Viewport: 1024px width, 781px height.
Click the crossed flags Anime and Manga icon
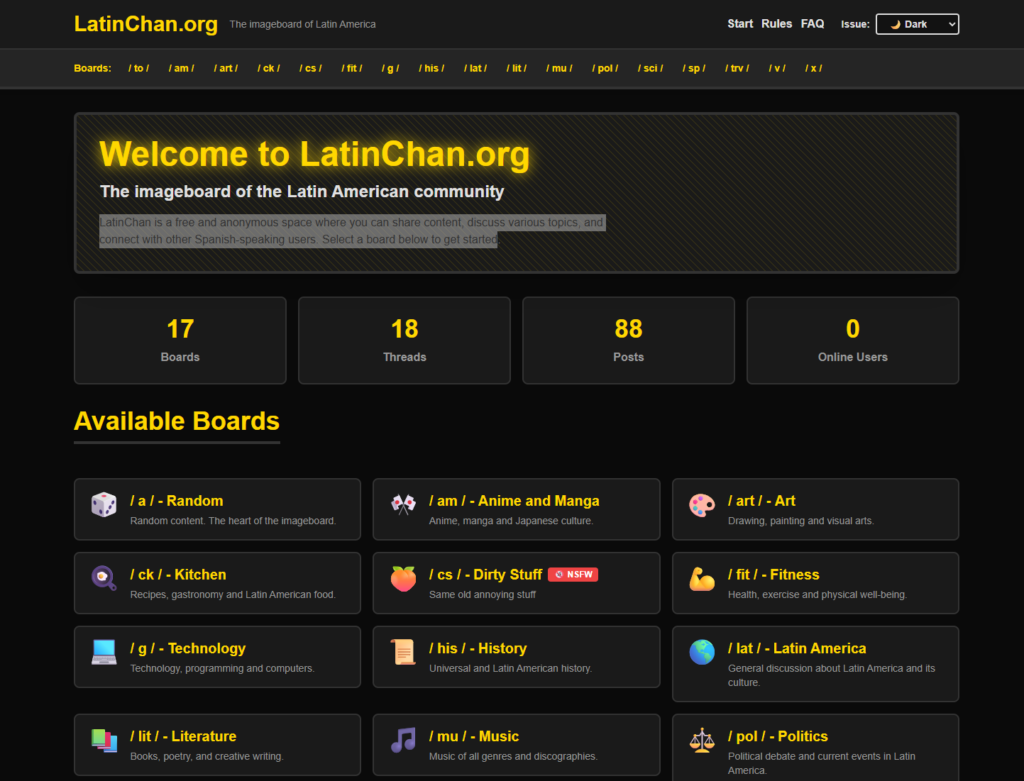tap(403, 505)
